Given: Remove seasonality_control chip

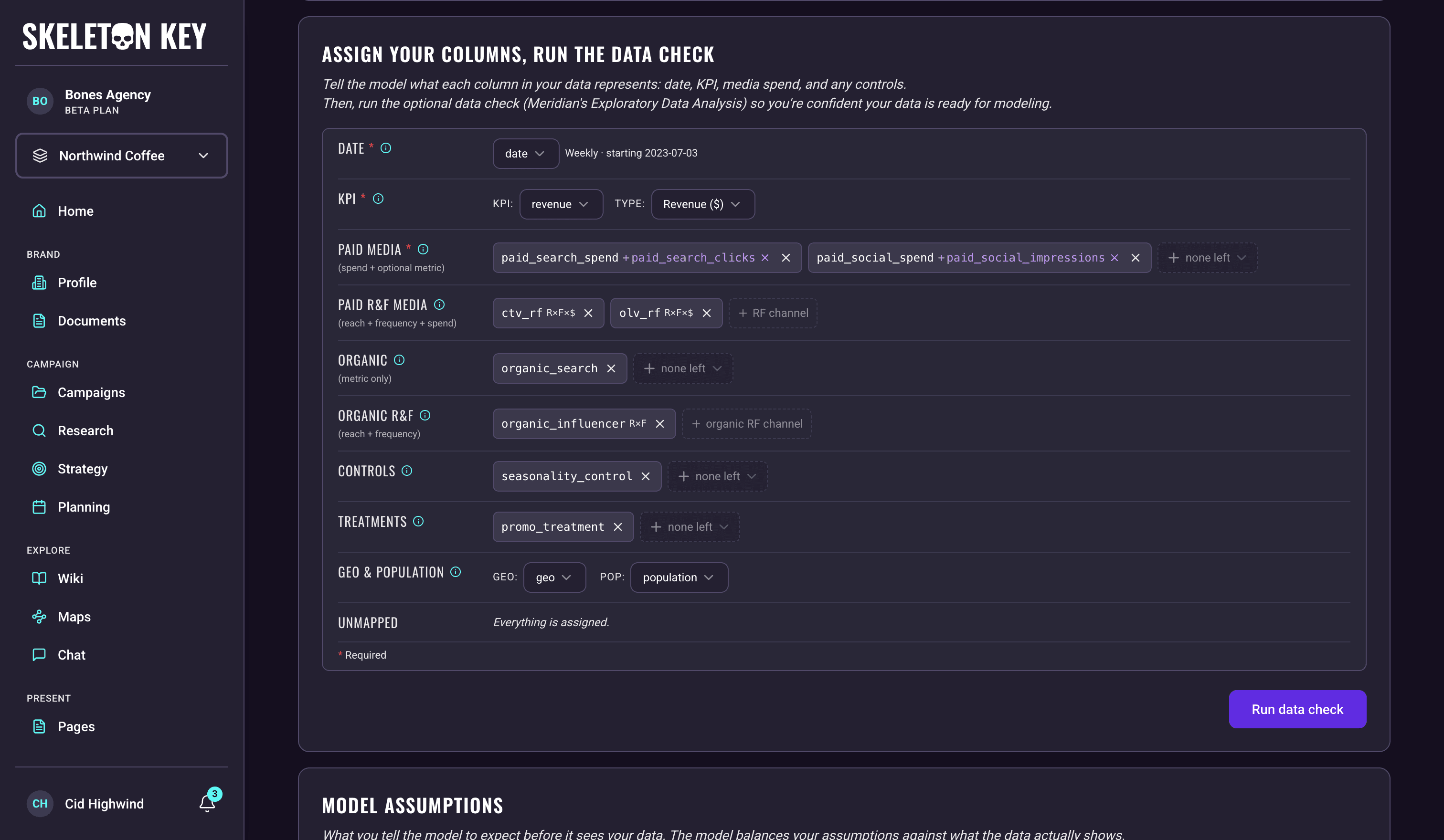Looking at the screenshot, I should (646, 476).
